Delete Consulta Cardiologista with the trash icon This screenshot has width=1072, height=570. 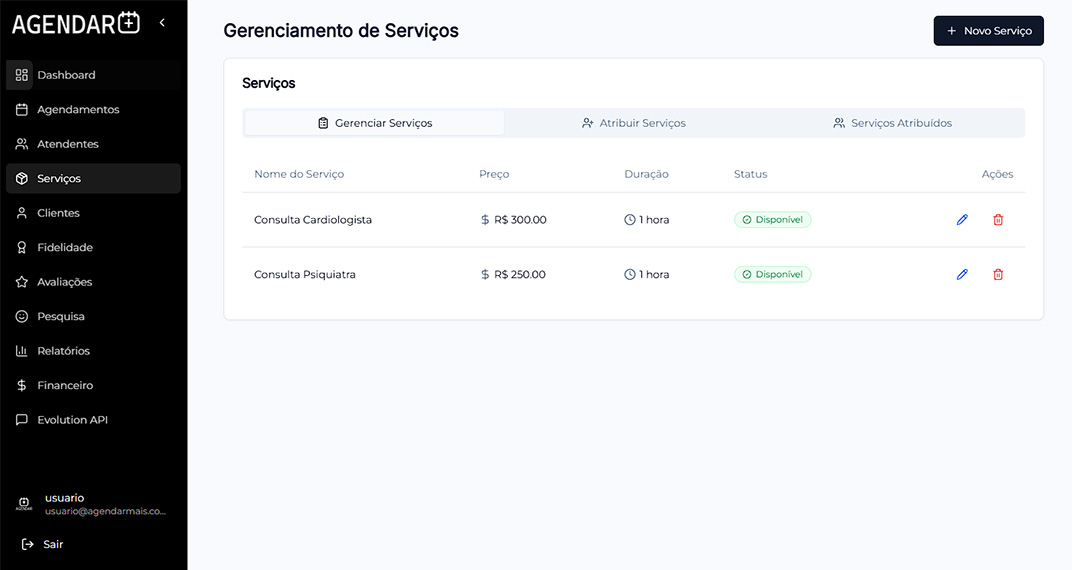click(x=998, y=219)
